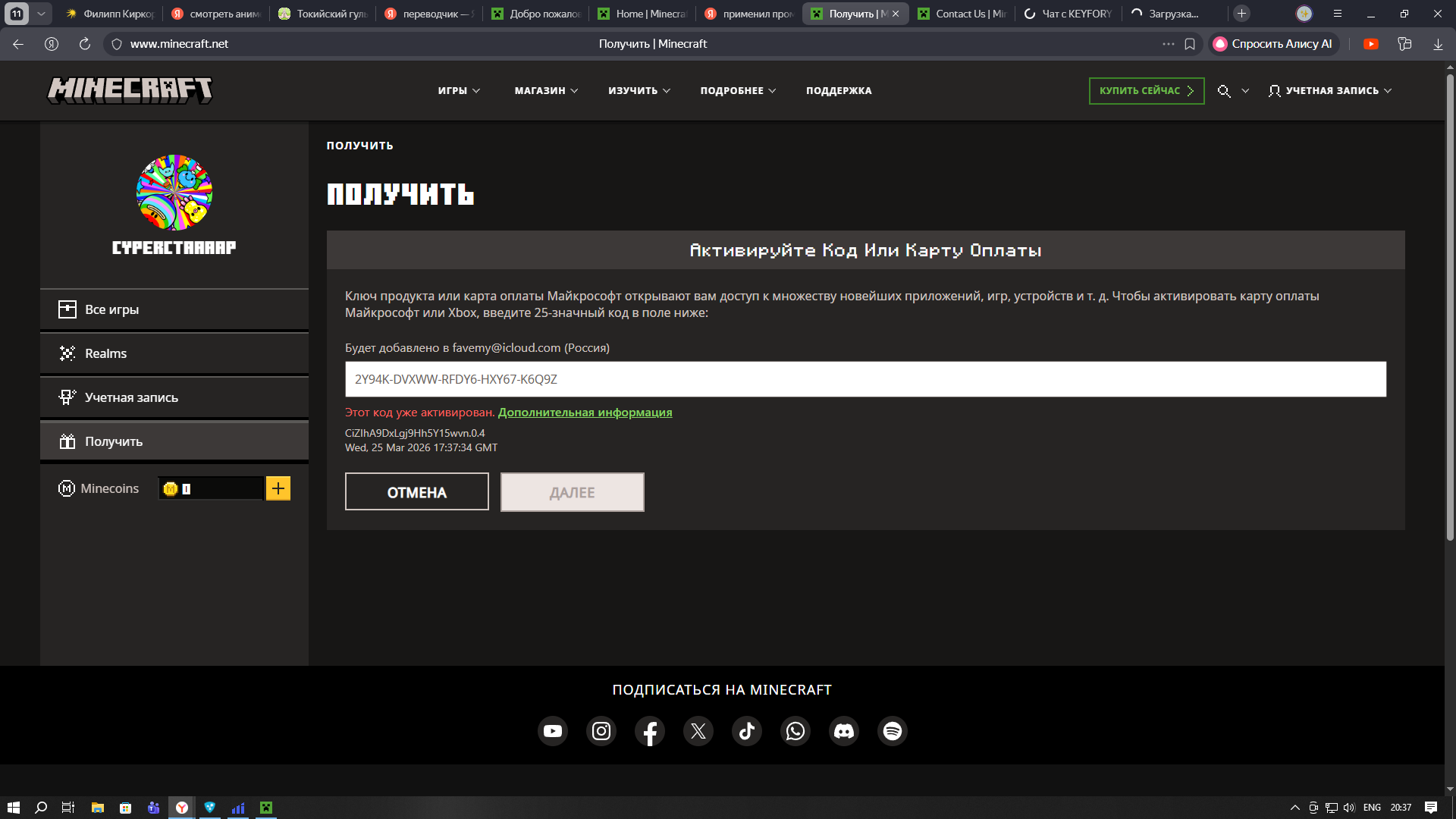The height and width of the screenshot is (819, 1456).
Task: Switch to the Филипп Киркоров browser tab
Action: click(x=110, y=14)
